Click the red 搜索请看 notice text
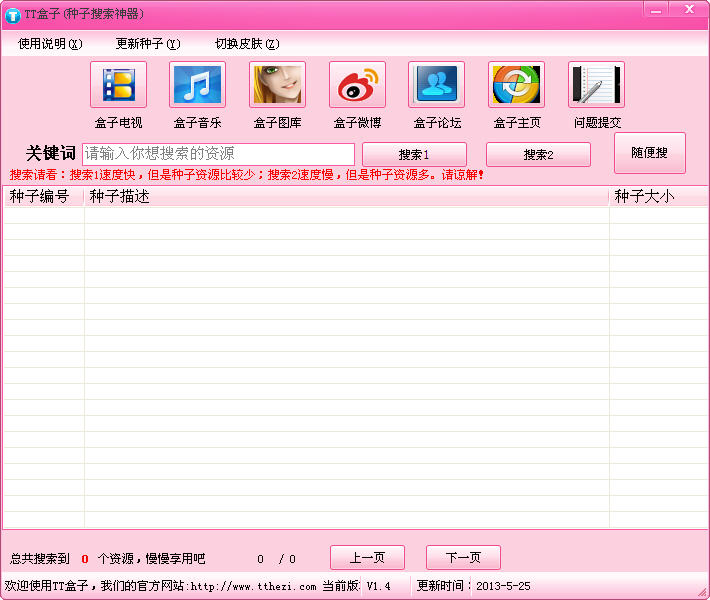 pos(247,175)
